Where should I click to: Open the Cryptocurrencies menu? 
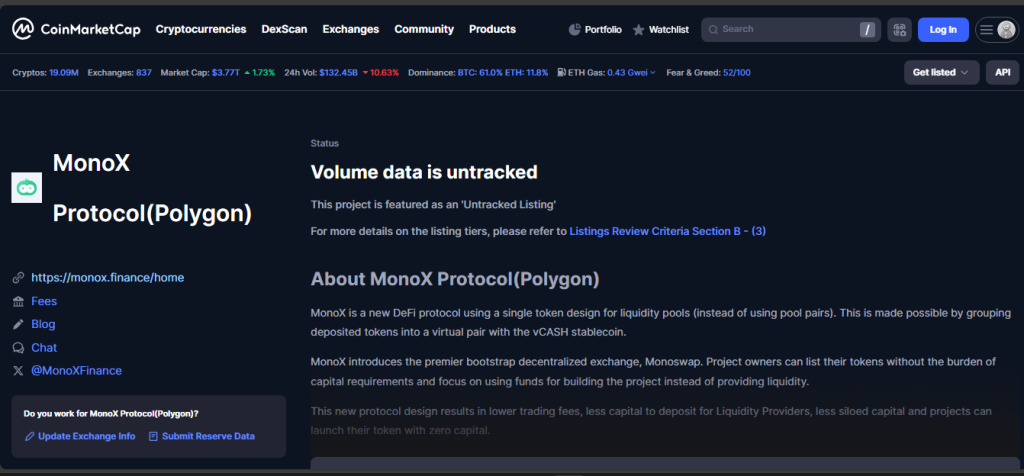point(200,30)
